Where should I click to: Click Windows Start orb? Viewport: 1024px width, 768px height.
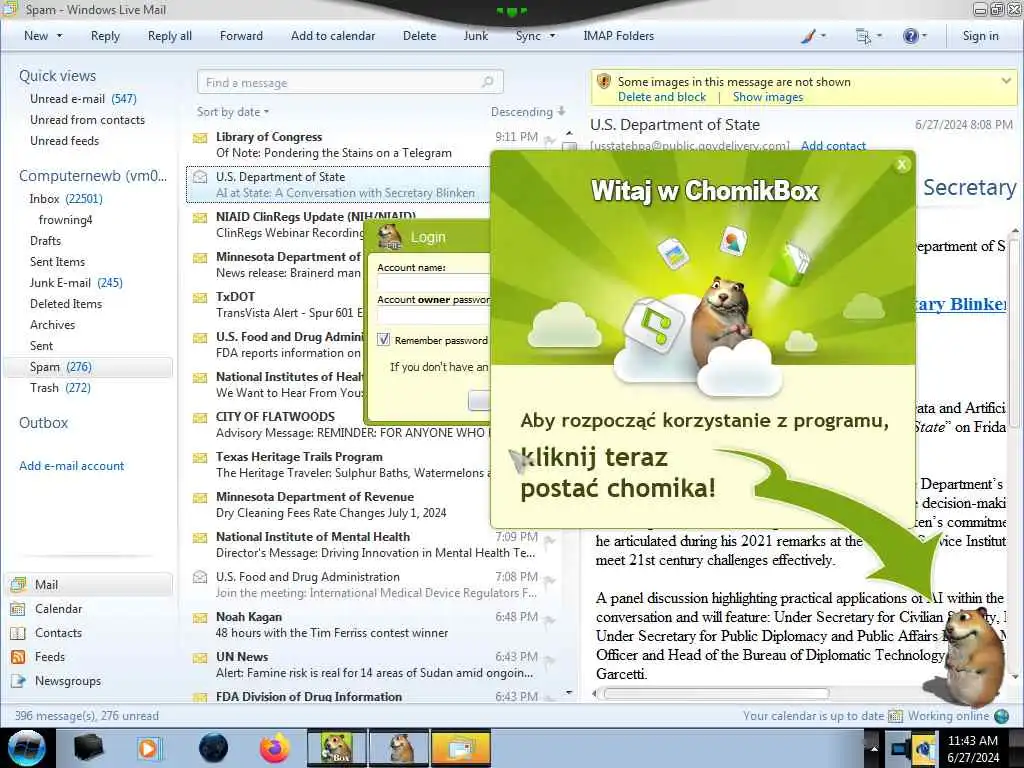(x=26, y=748)
